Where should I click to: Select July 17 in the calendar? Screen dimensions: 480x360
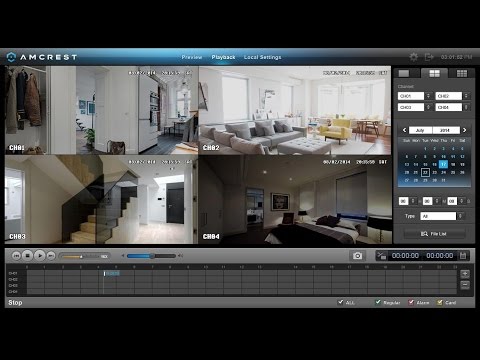[x=443, y=164]
